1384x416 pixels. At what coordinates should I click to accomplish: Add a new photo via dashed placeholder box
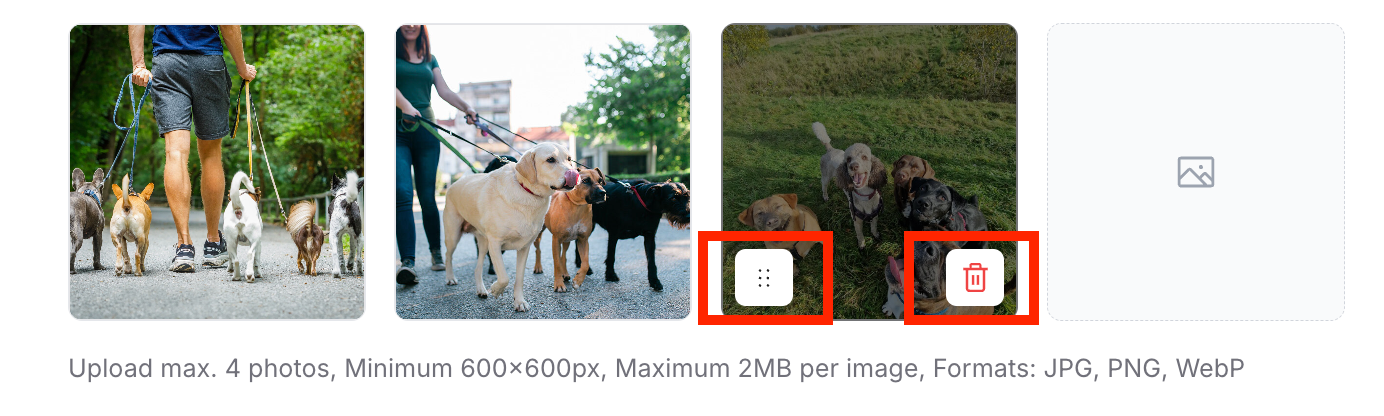1196,172
